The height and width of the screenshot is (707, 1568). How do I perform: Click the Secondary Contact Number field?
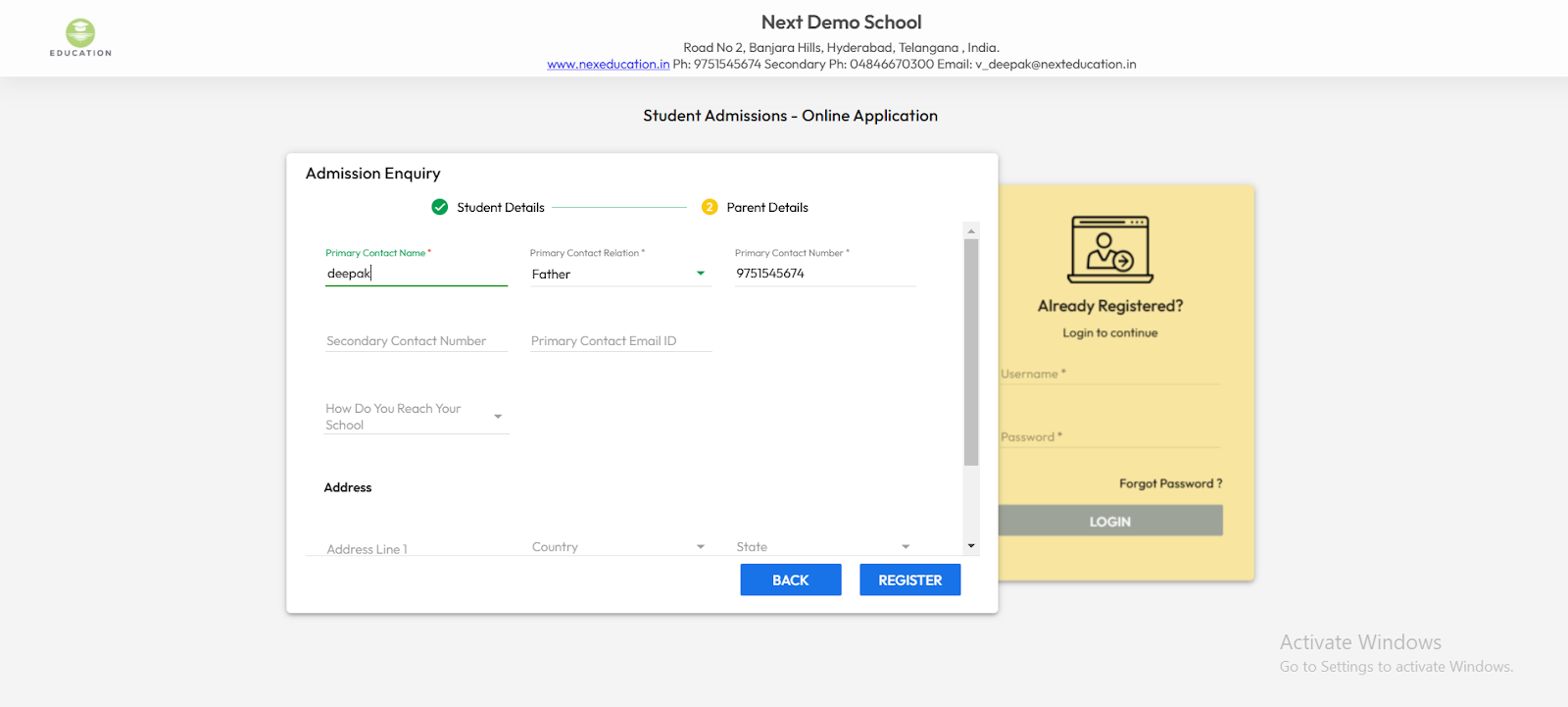[x=416, y=340]
